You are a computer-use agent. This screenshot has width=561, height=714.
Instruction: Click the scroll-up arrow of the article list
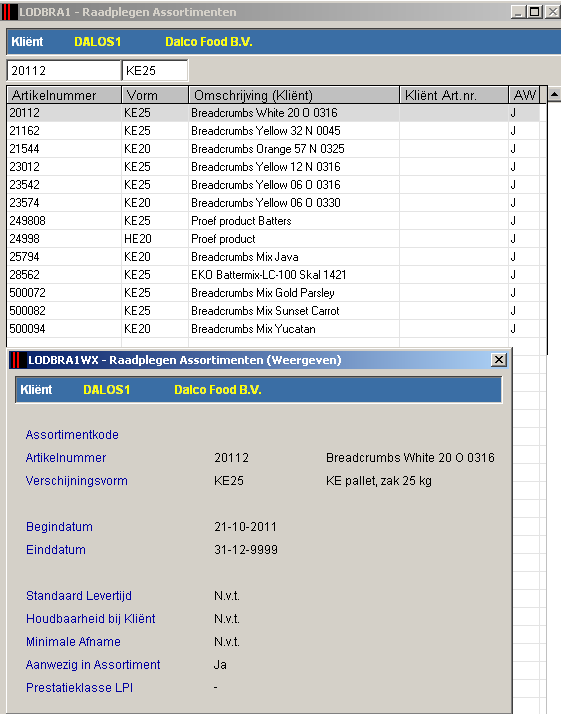(x=554, y=95)
